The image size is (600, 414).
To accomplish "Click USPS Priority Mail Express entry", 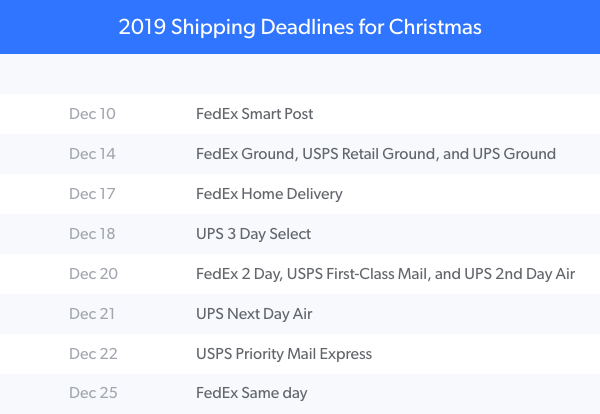I will pos(284,354).
